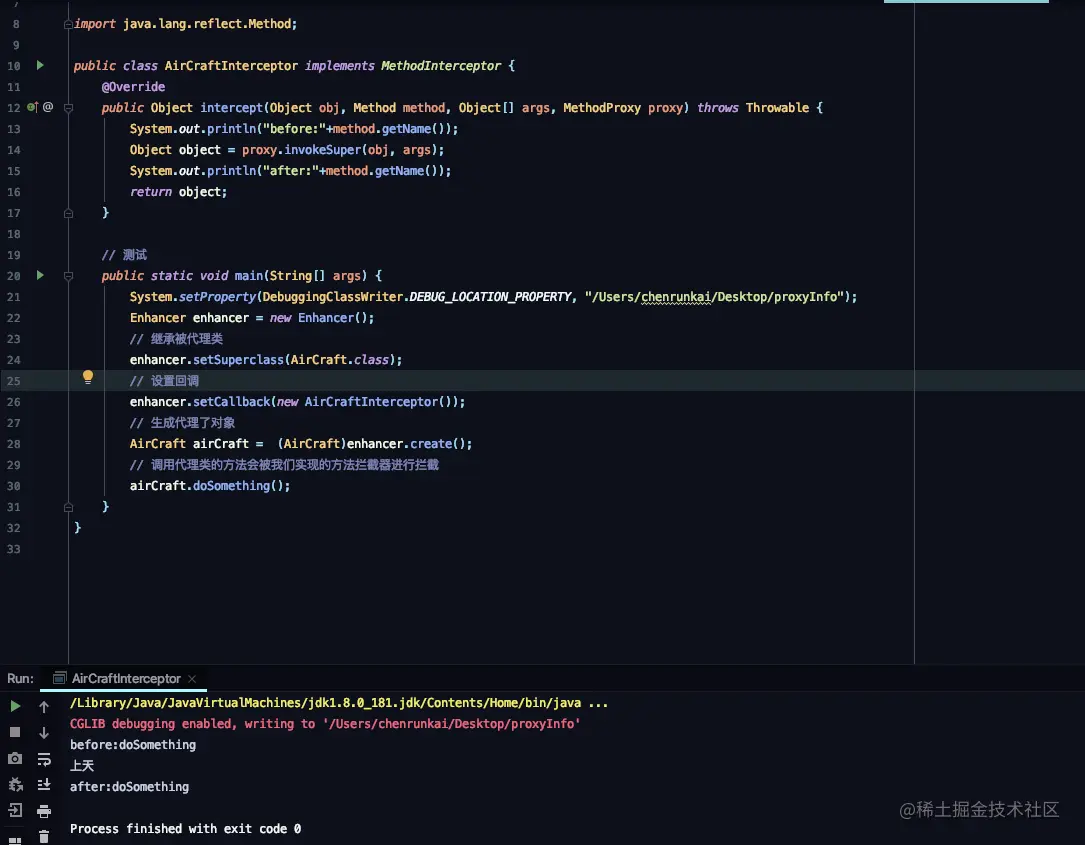
Task: Click the Throwable type on line 12
Action: tap(777, 107)
